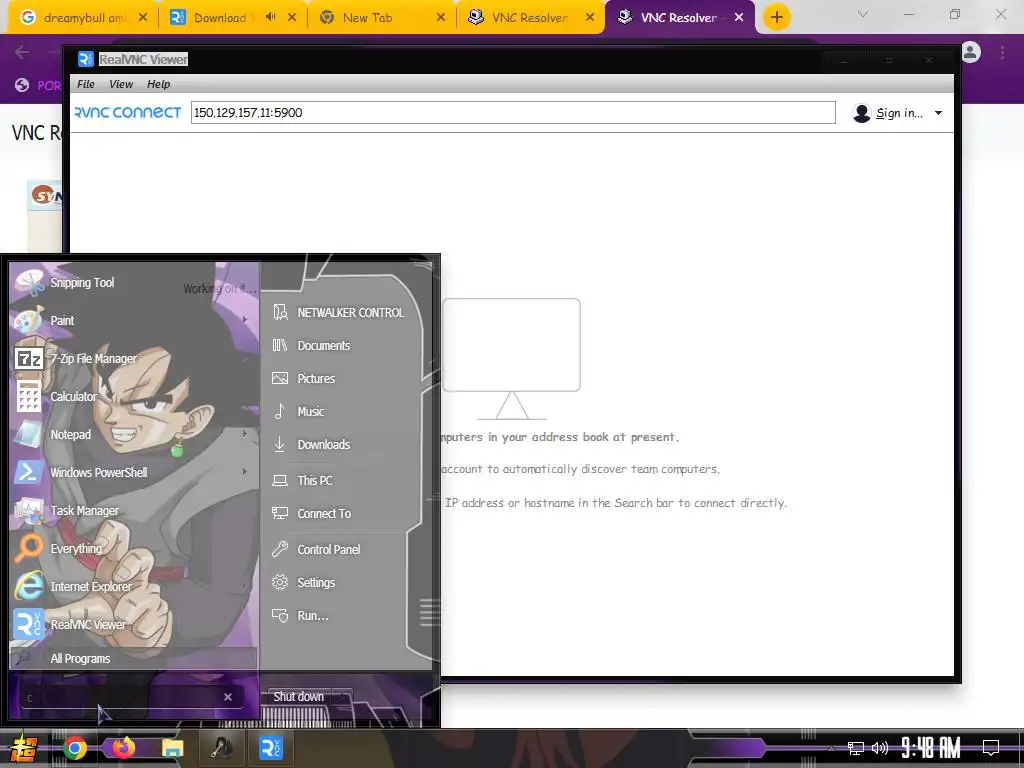
Task: Clear the start menu search box
Action: coord(228,697)
